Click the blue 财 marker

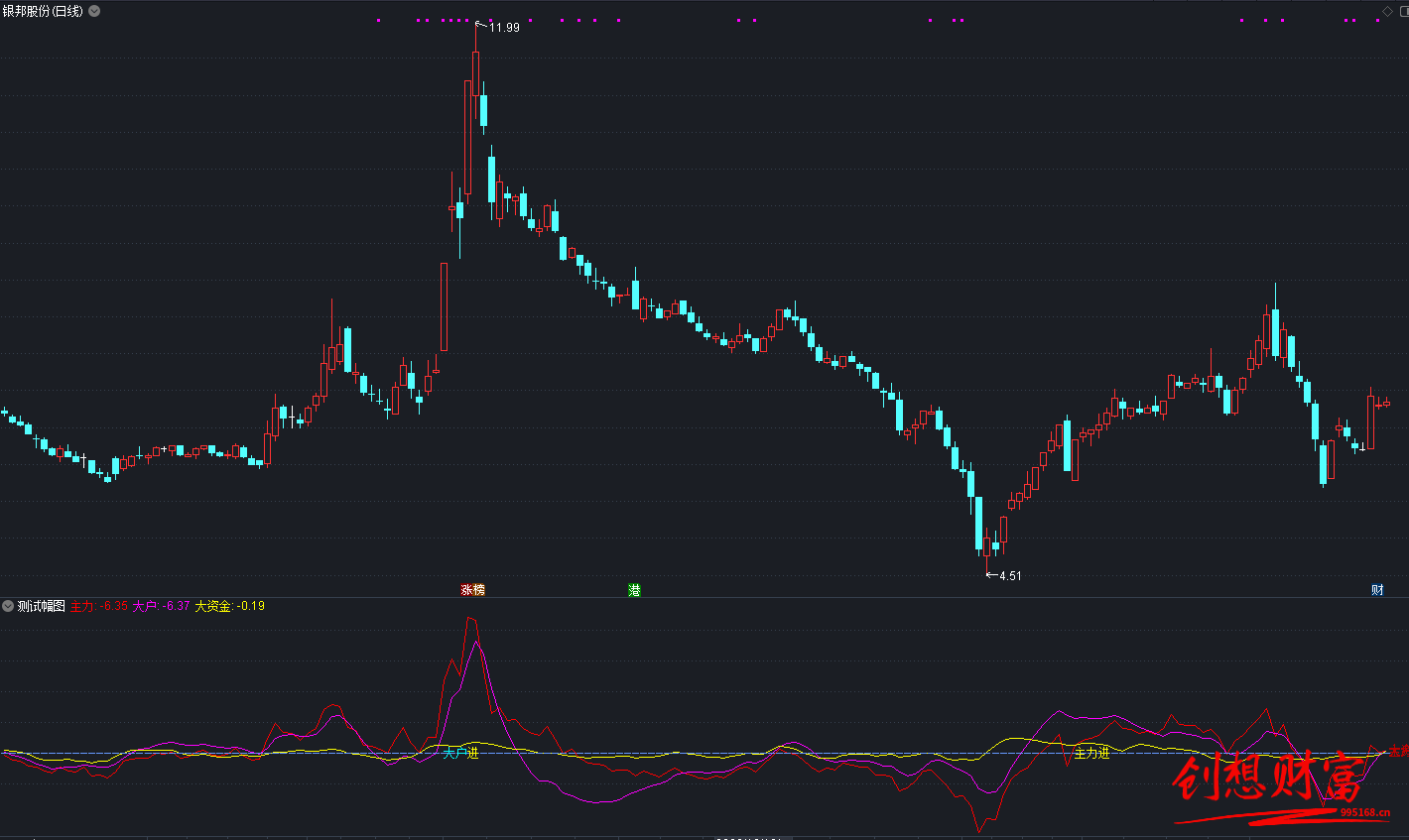point(1377,590)
